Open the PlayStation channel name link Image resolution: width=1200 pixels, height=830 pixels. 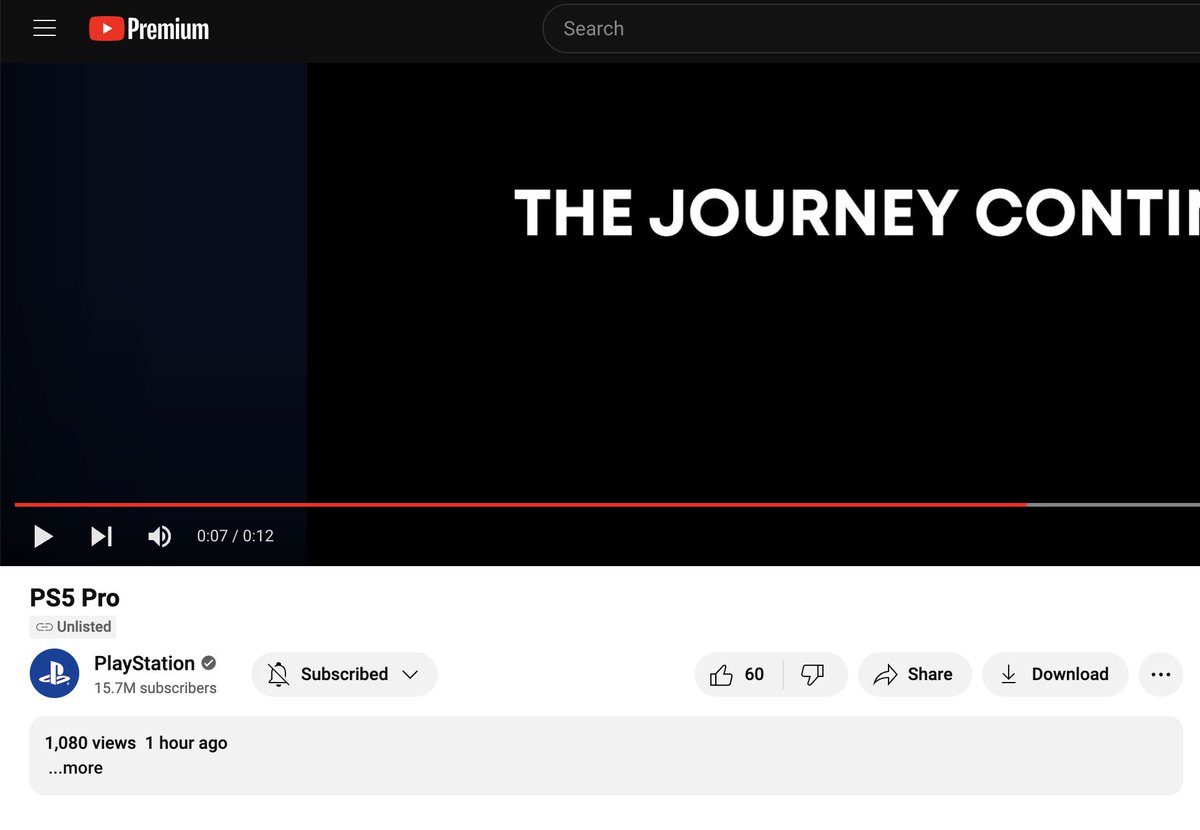click(x=144, y=663)
